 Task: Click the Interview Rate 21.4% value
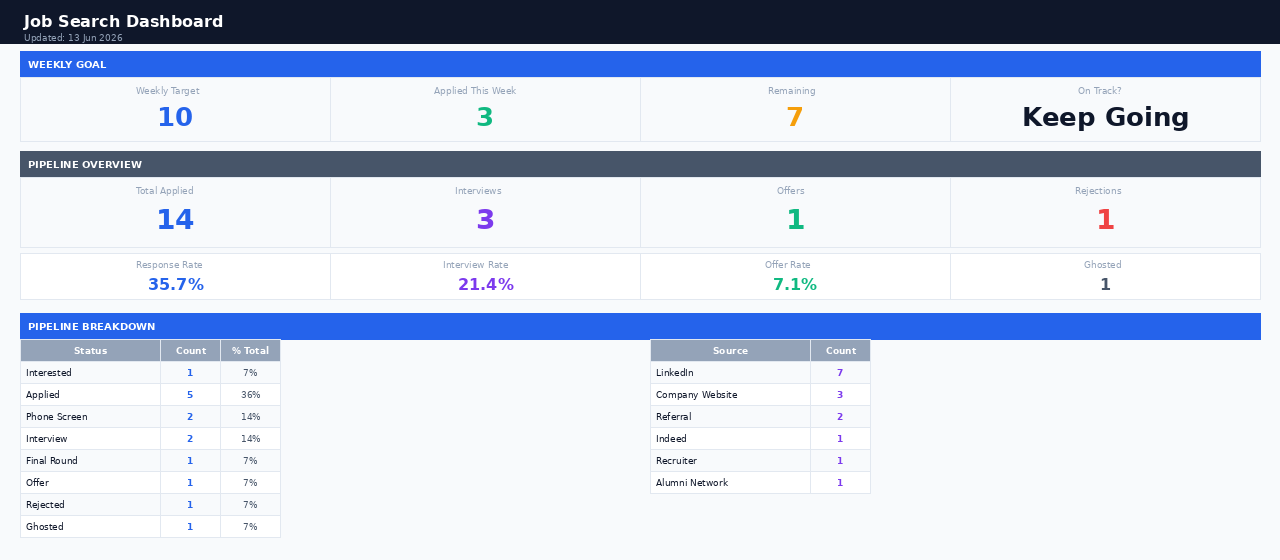coord(486,285)
